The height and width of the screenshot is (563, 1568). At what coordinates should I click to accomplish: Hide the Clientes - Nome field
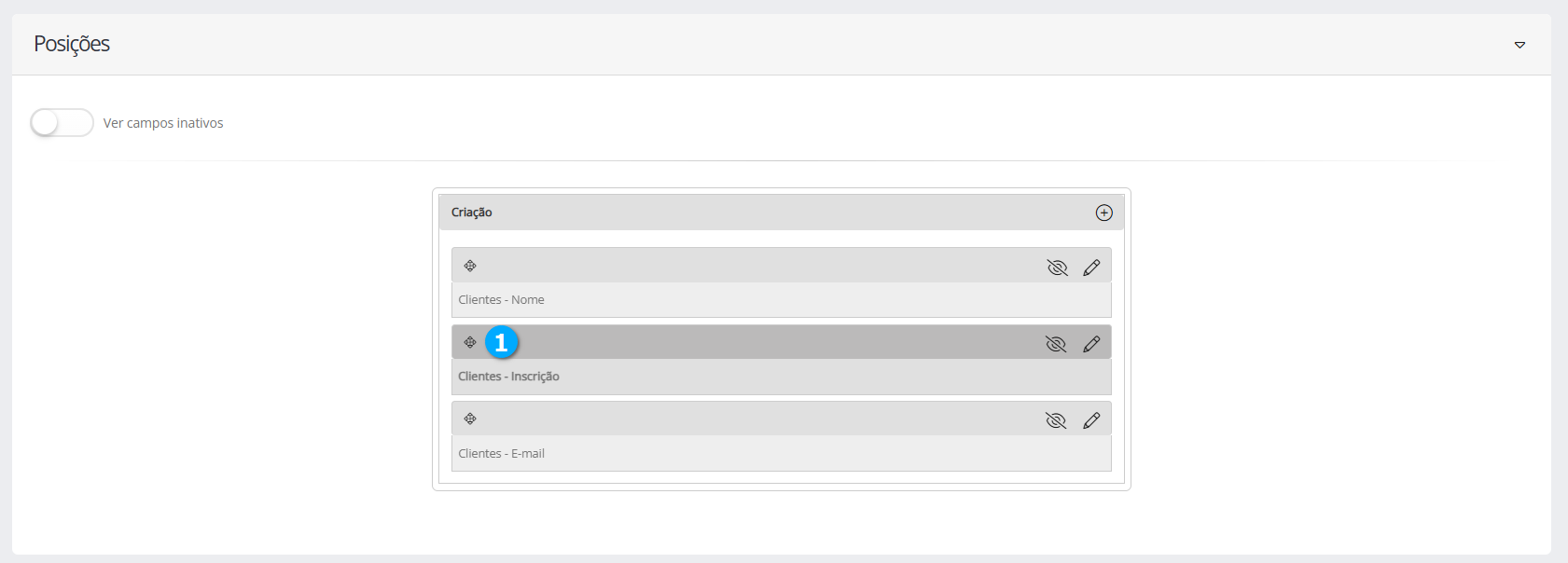1057,268
